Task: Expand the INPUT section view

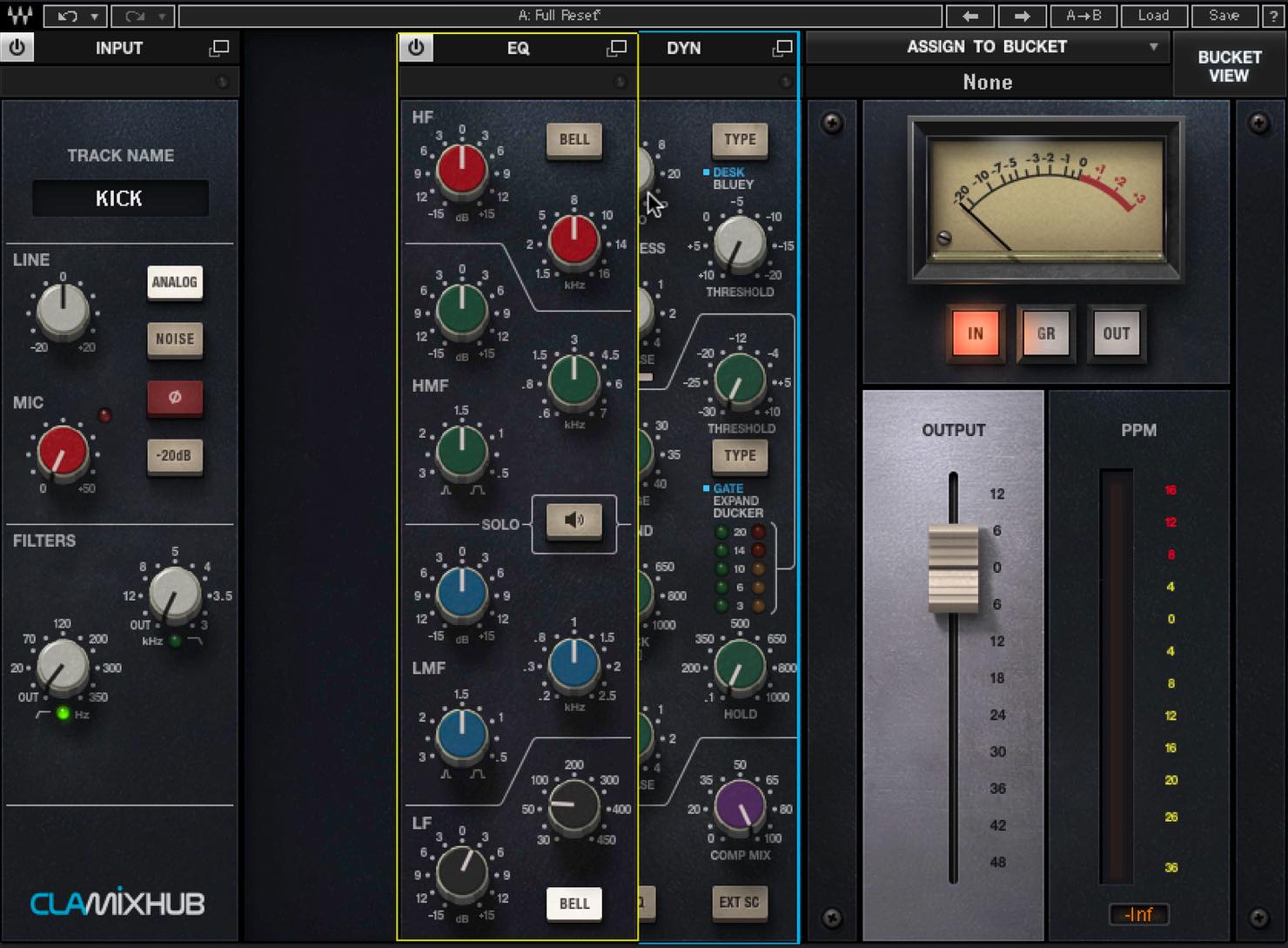Action: point(219,49)
